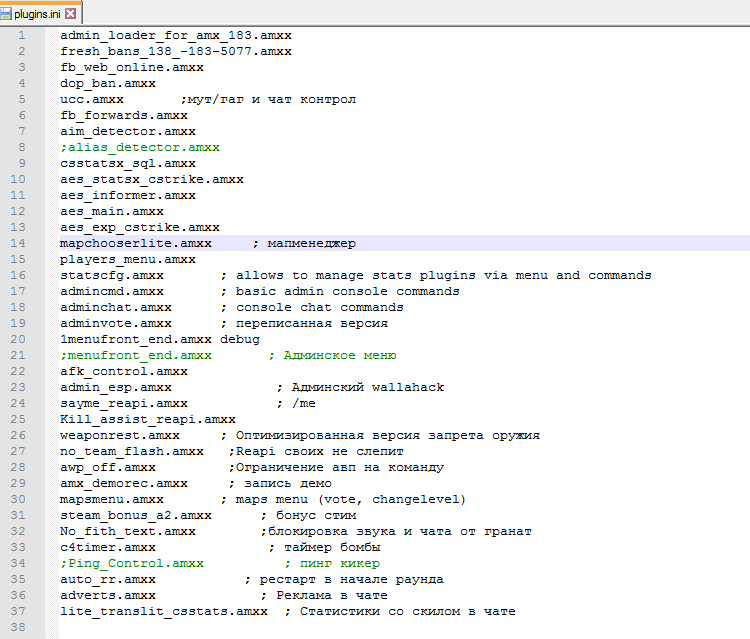Click the comment ';мут/гаг и чат контрол'
The width and height of the screenshot is (750, 639).
coord(268,99)
